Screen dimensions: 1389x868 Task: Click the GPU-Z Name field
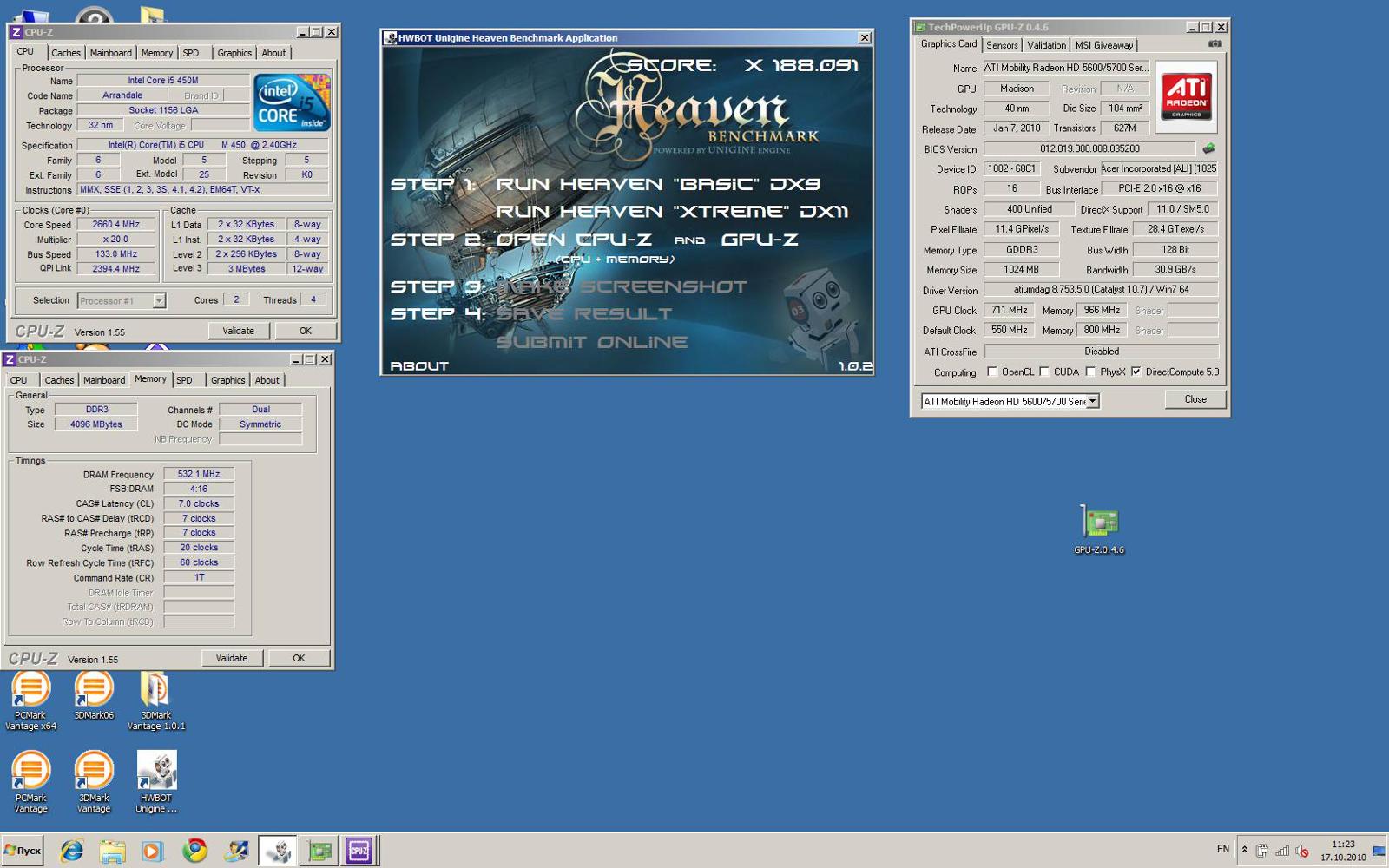coord(1067,68)
